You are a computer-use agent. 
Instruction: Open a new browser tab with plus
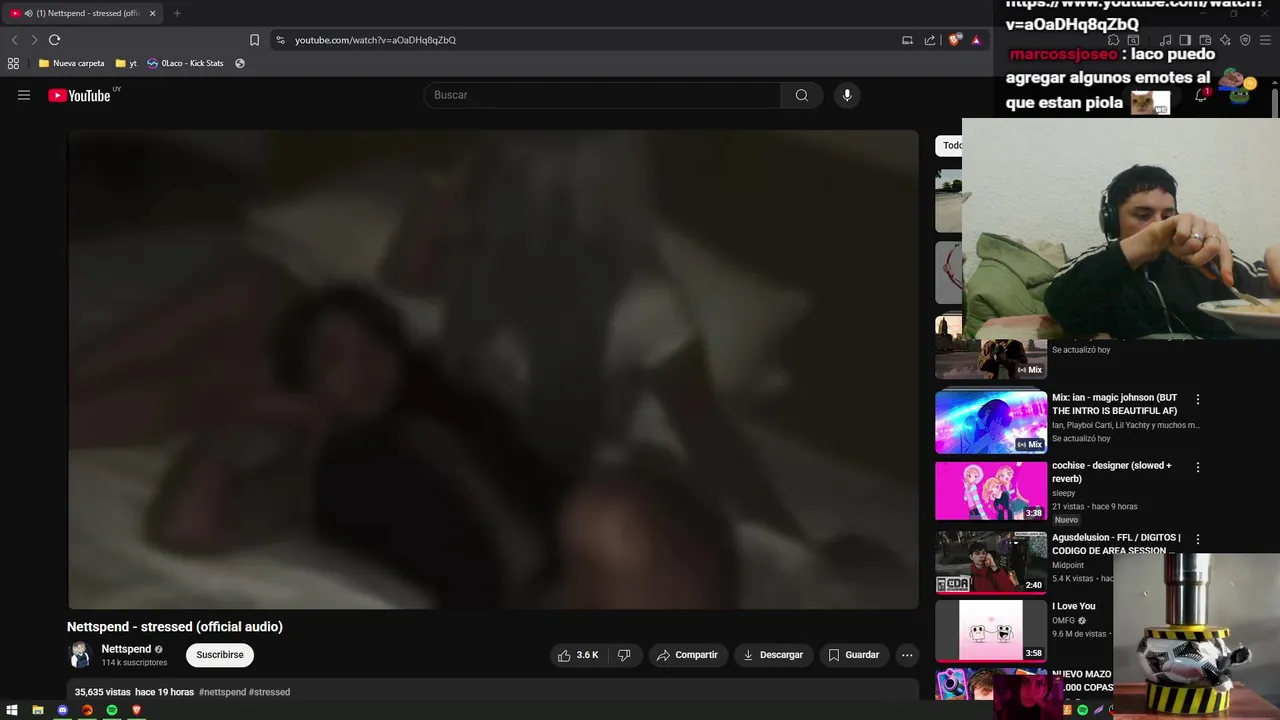tap(177, 13)
